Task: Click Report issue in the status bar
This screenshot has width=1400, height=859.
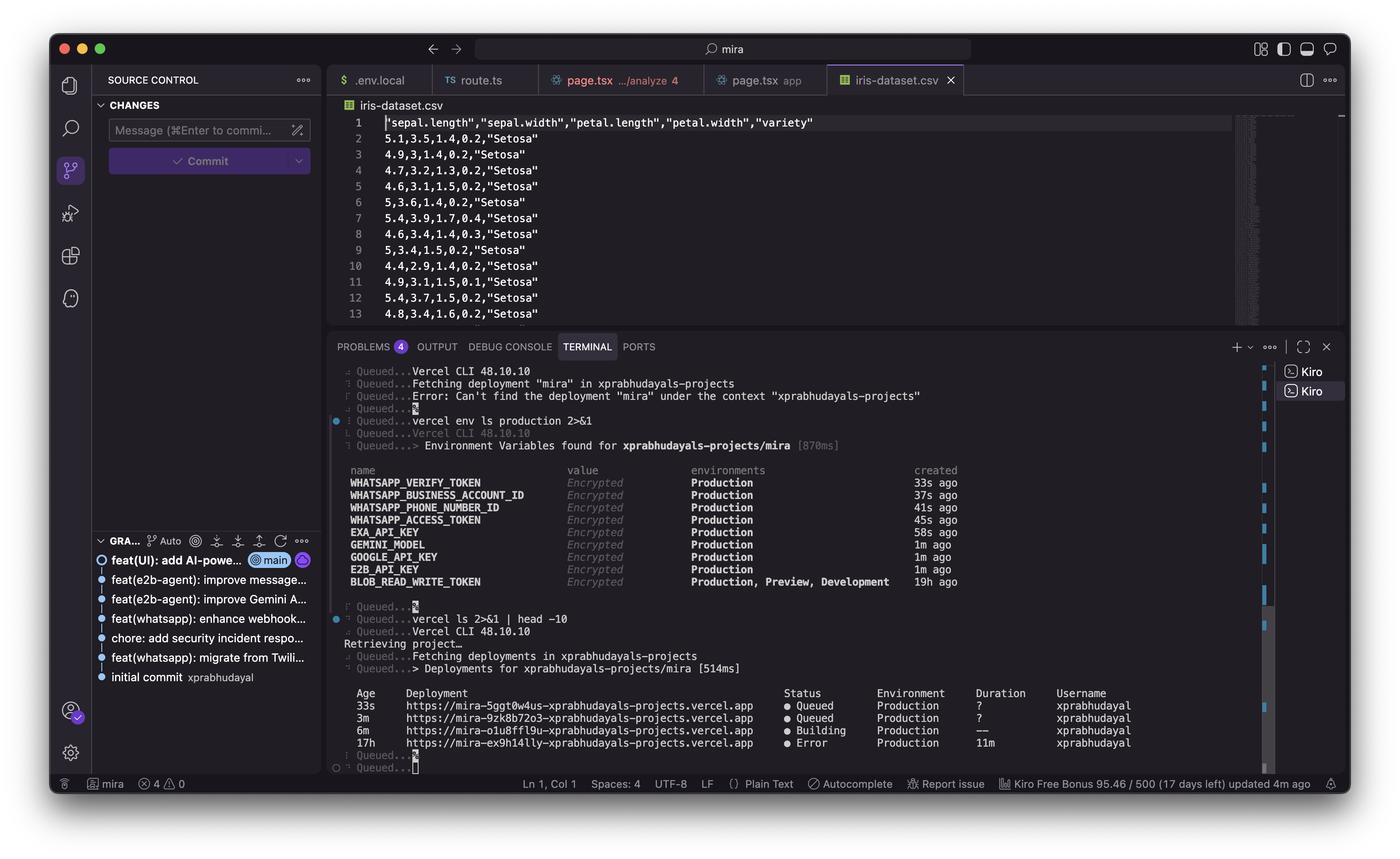Action: coord(946,783)
